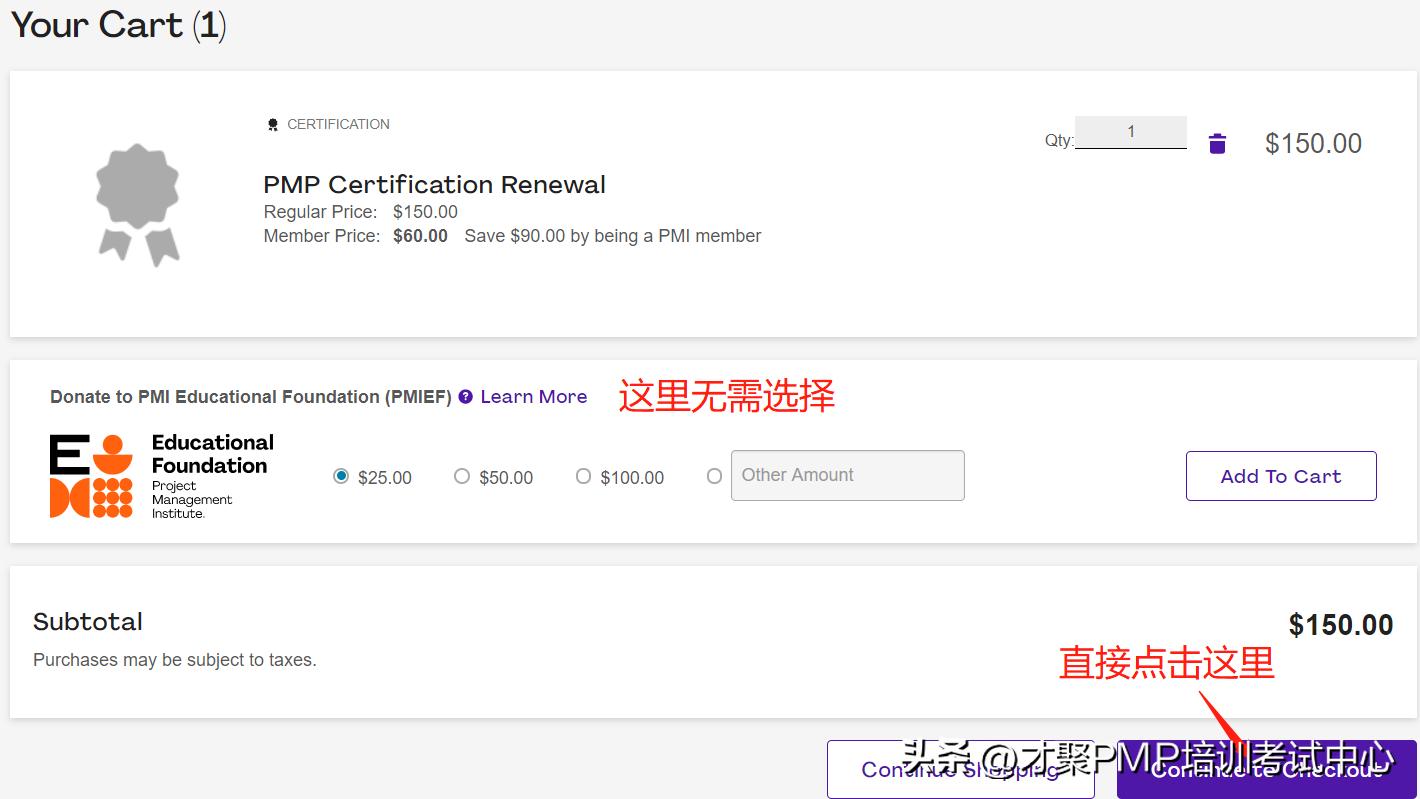Select the $100.00 donation option
Viewport: 1420px width, 799px height.
pyautogui.click(x=583, y=477)
